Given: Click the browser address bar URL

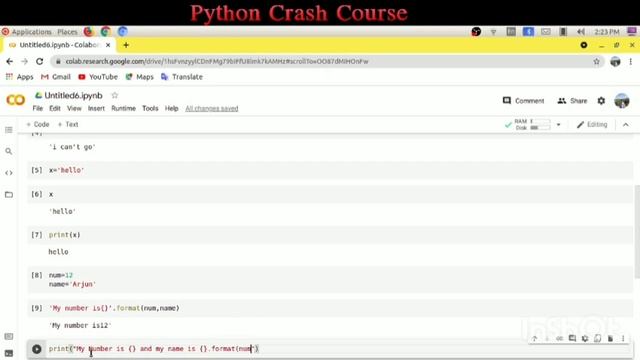Looking at the screenshot, I should [x=217, y=61].
